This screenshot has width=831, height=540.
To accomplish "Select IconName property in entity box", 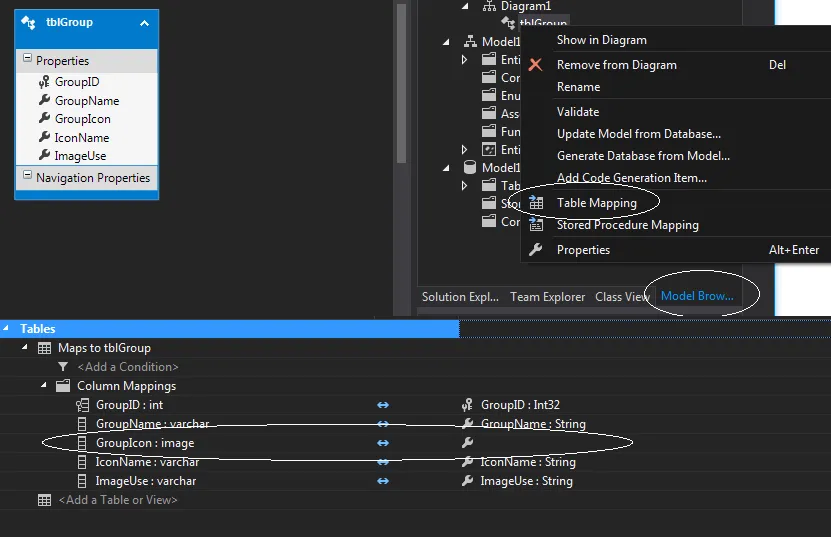I will point(82,138).
